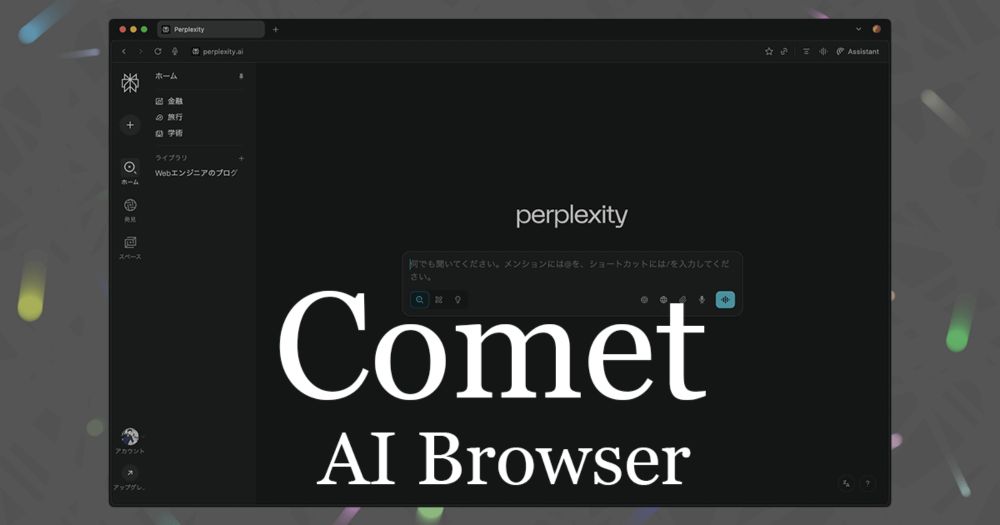Click the microphone icon next to the reload button
Image resolution: width=1000 pixels, height=525 pixels.
click(175, 52)
